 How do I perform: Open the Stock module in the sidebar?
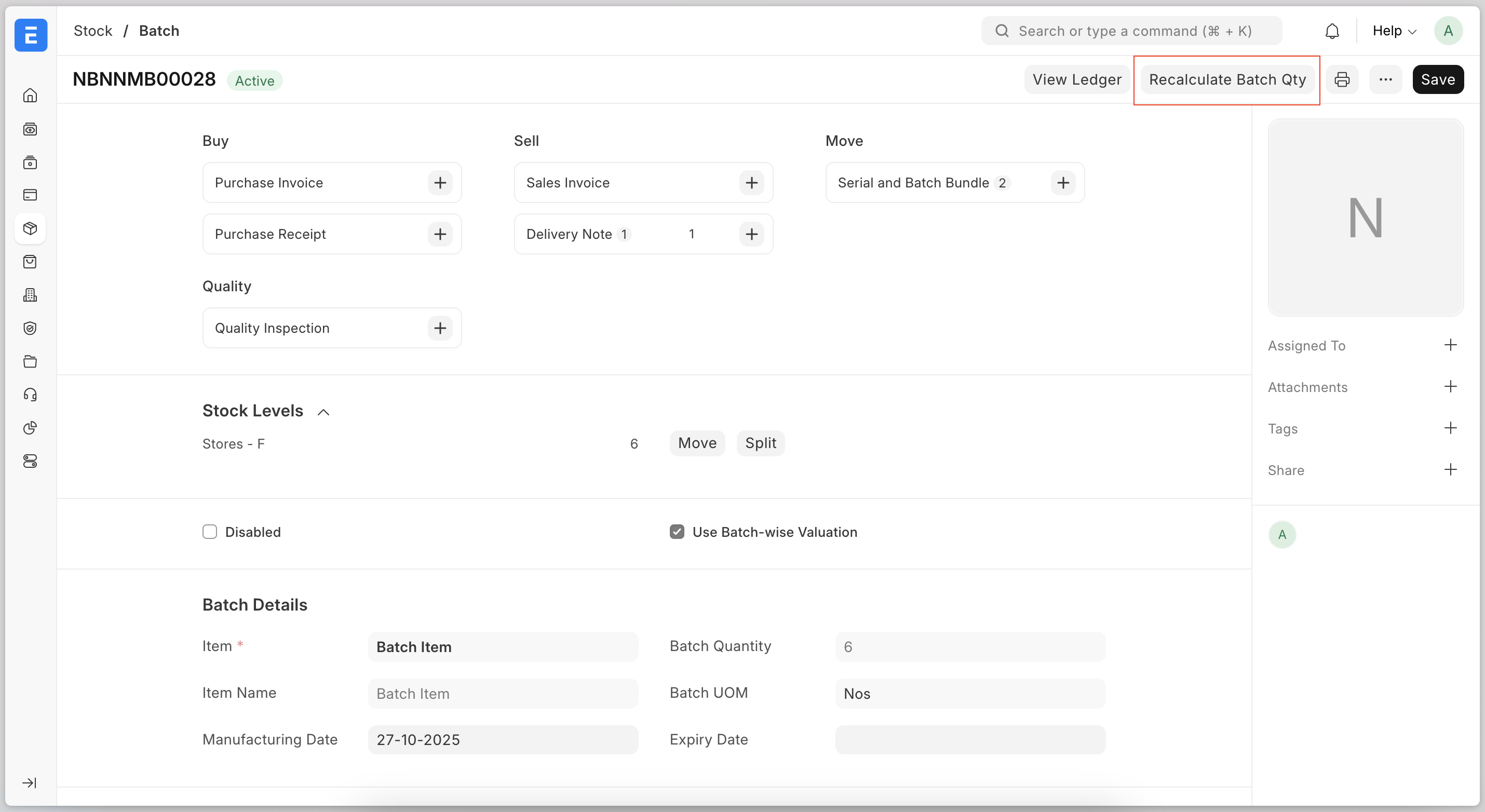[x=30, y=228]
